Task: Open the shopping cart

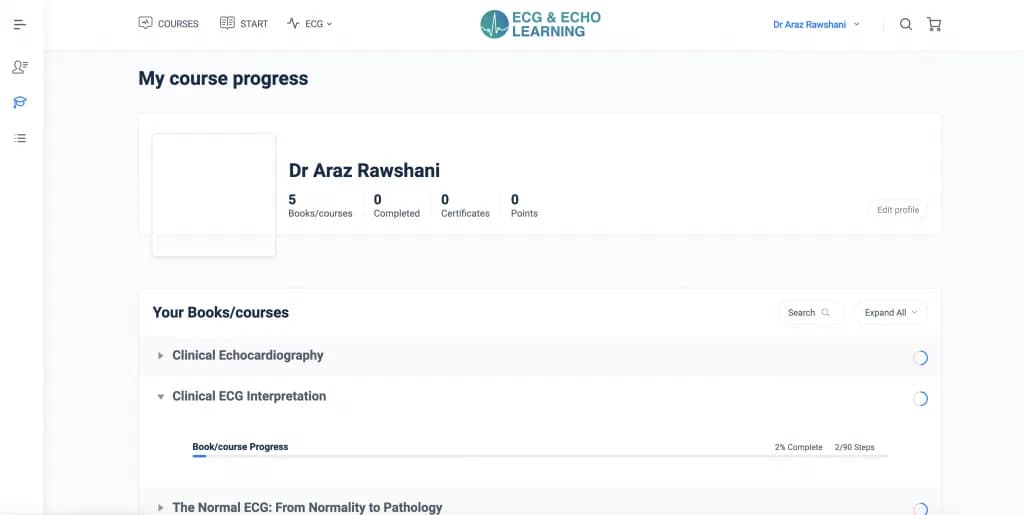Action: [x=934, y=24]
